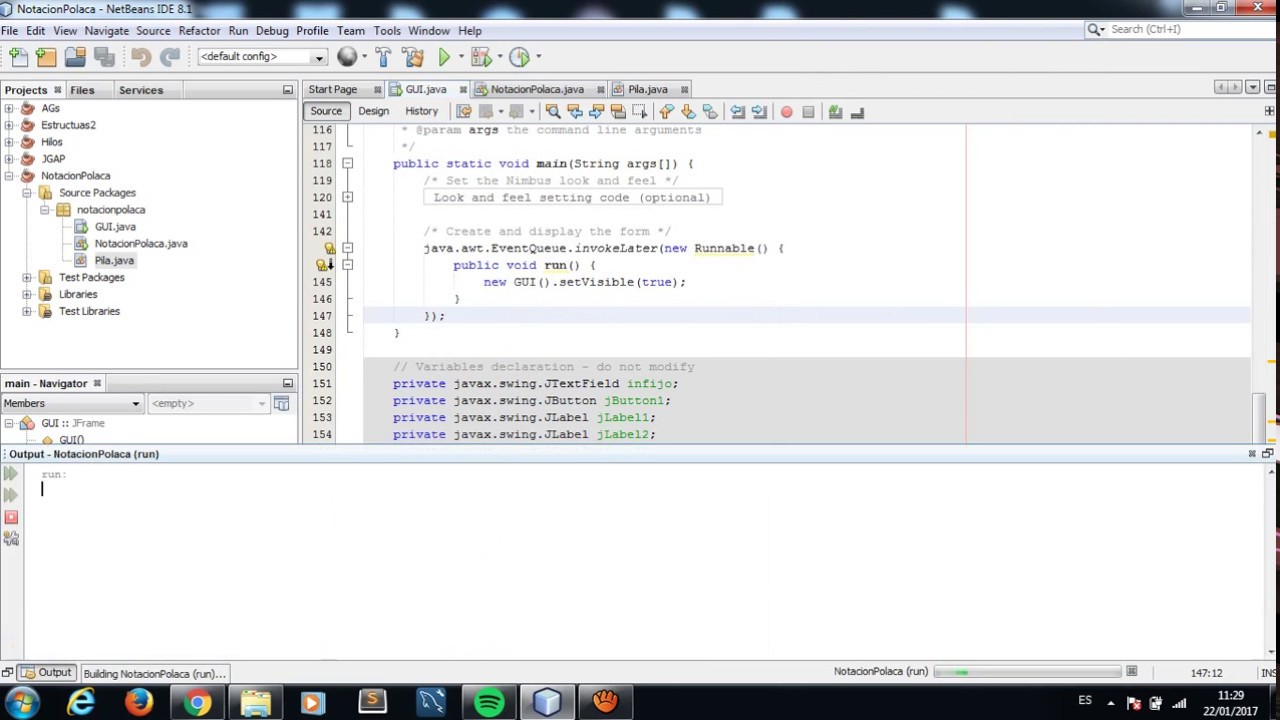Image resolution: width=1280 pixels, height=720 pixels.
Task: Open the Navigate menu
Action: 106,31
